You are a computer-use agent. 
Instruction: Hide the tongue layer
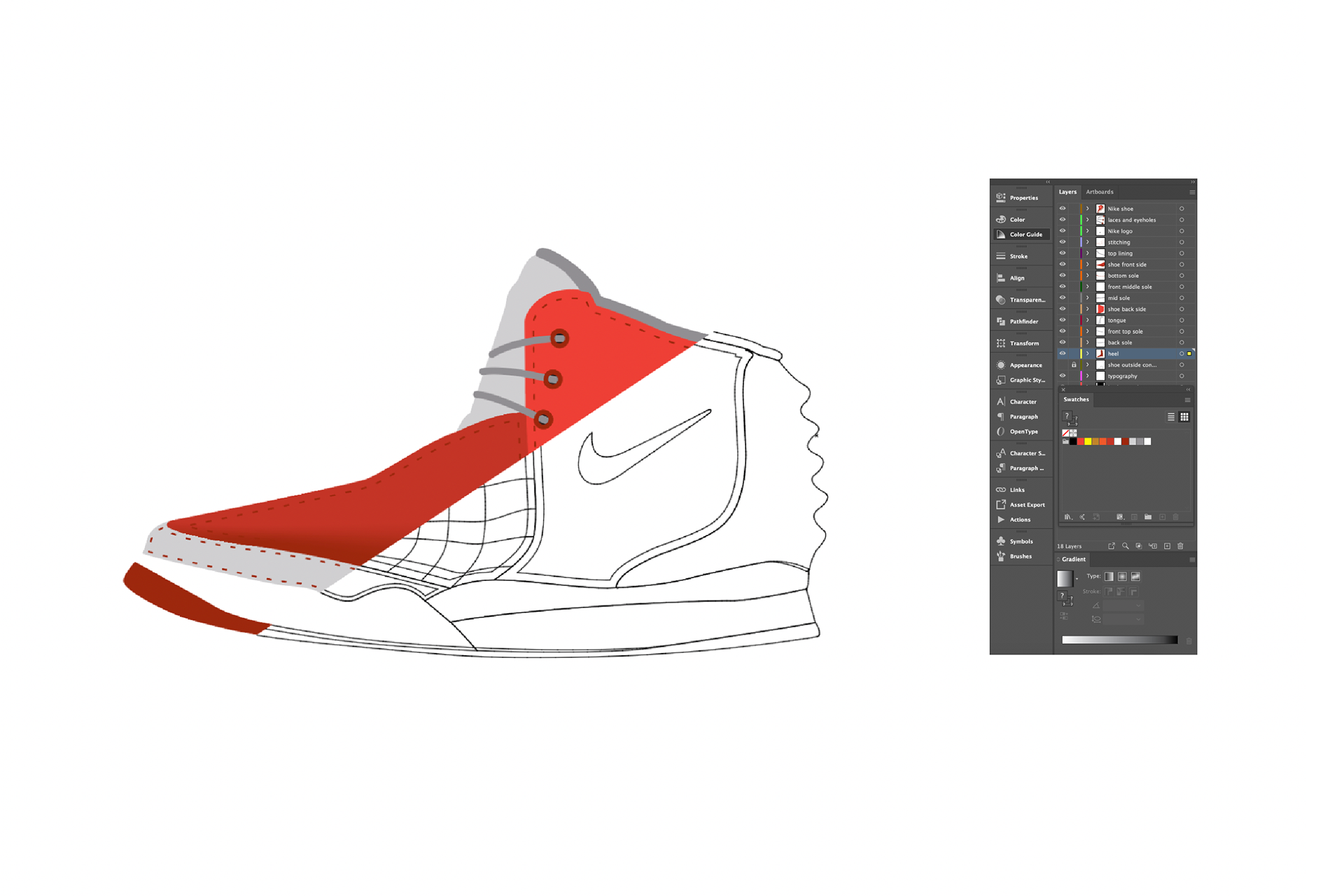coord(1063,320)
